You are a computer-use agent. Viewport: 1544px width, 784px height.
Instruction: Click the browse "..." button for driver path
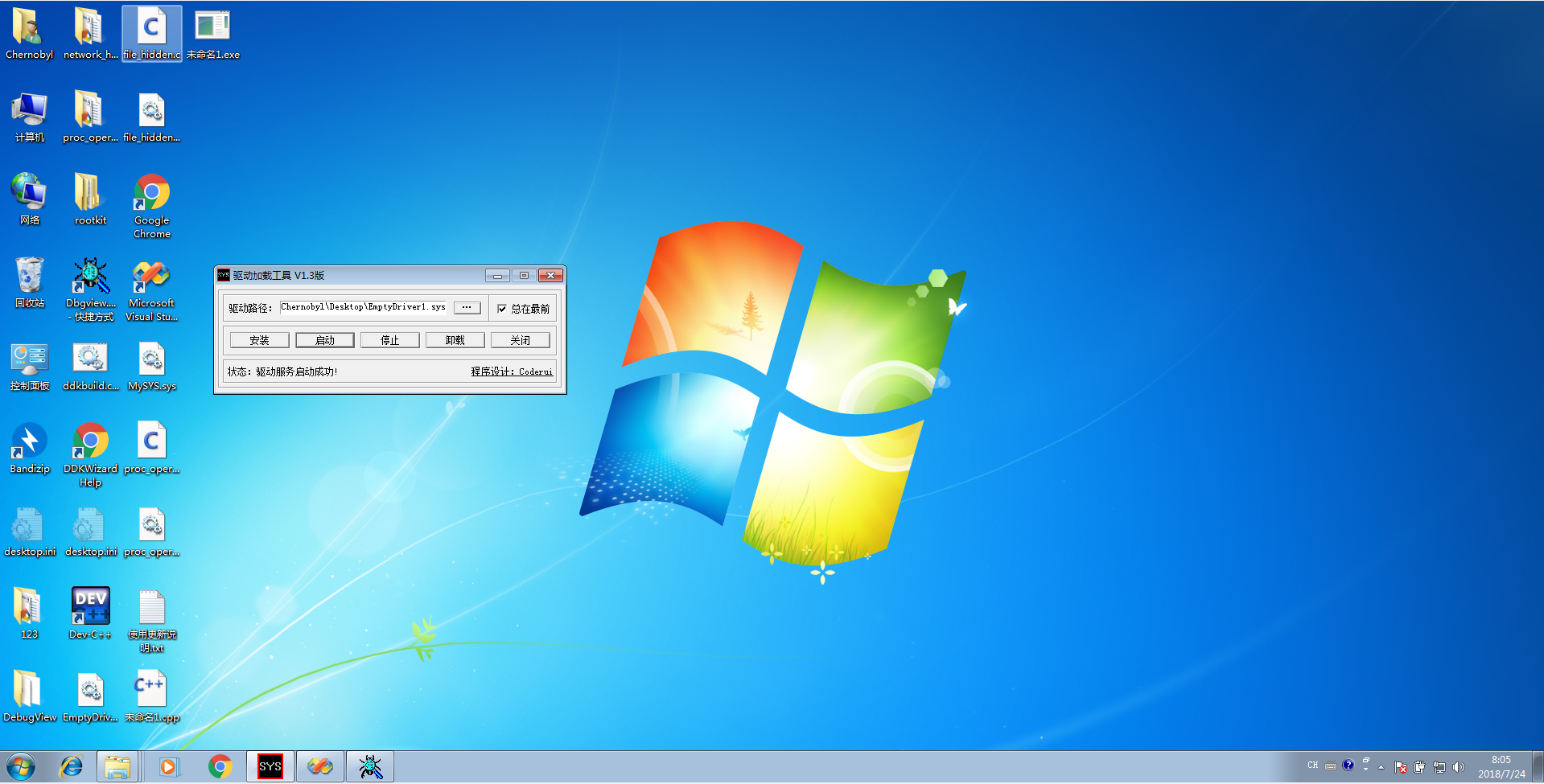467,308
